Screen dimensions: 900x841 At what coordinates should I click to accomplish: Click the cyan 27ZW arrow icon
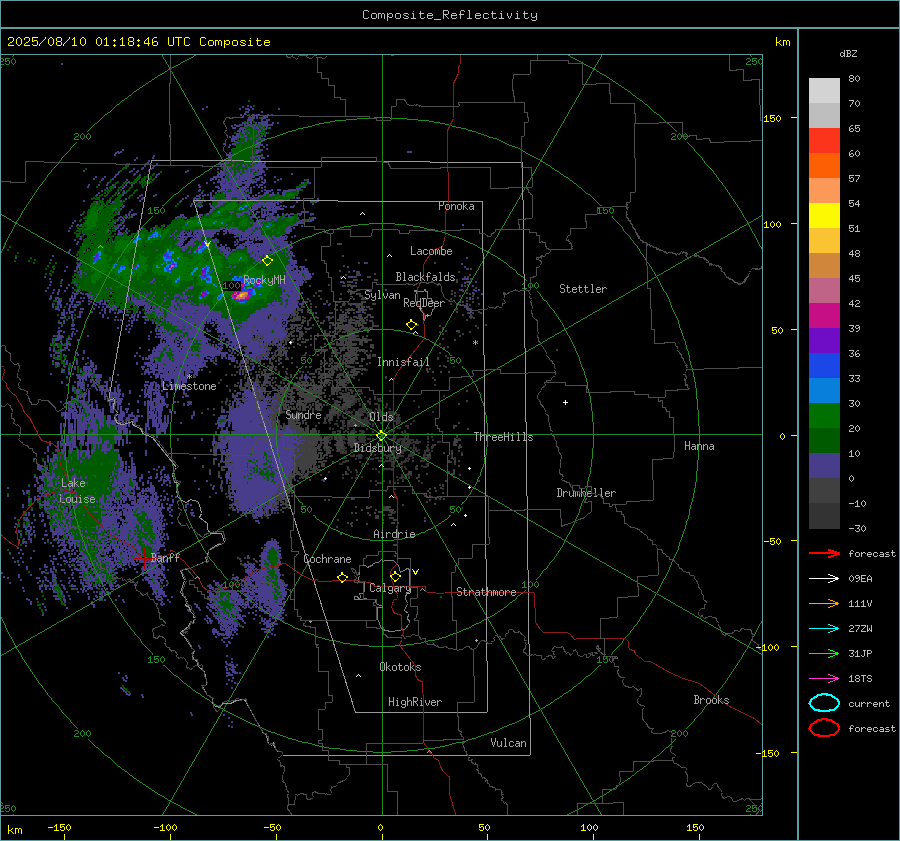[x=824, y=629]
